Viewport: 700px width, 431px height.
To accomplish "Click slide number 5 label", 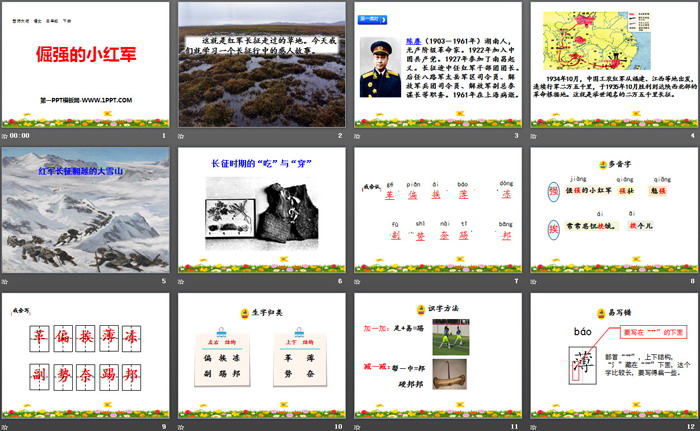I will coord(164,281).
